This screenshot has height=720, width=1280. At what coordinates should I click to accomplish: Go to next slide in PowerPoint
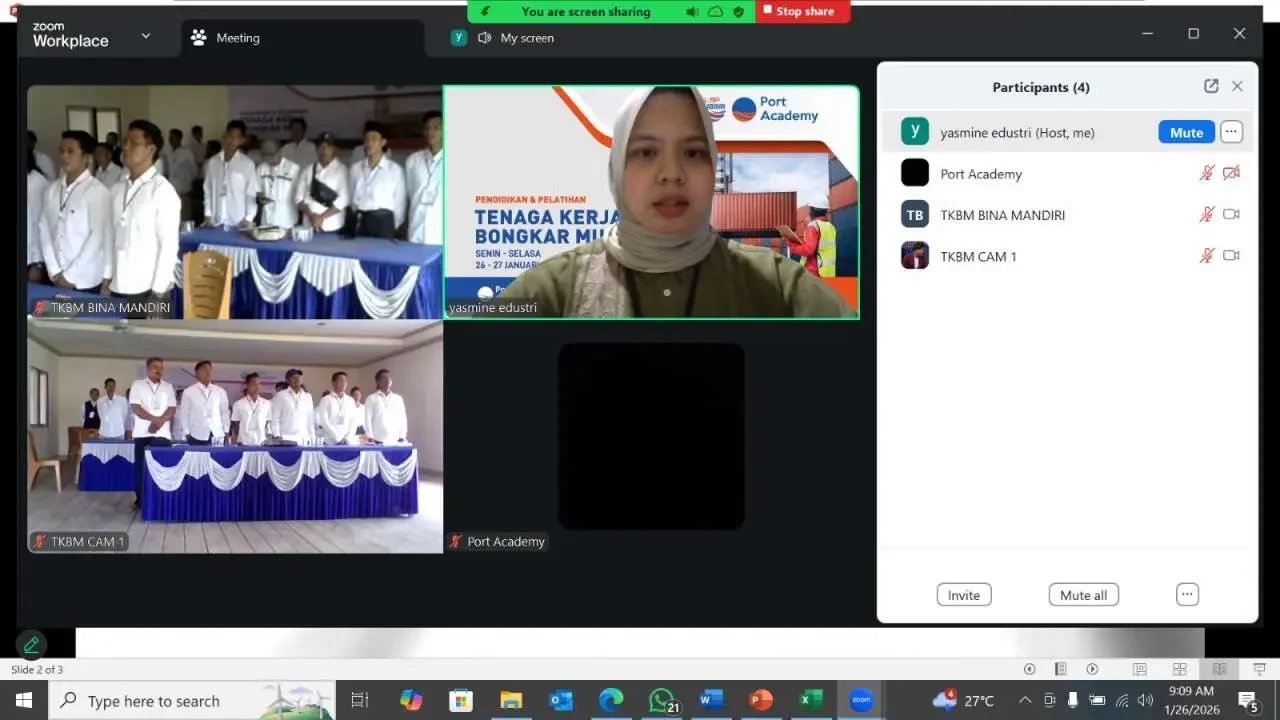click(1092, 669)
